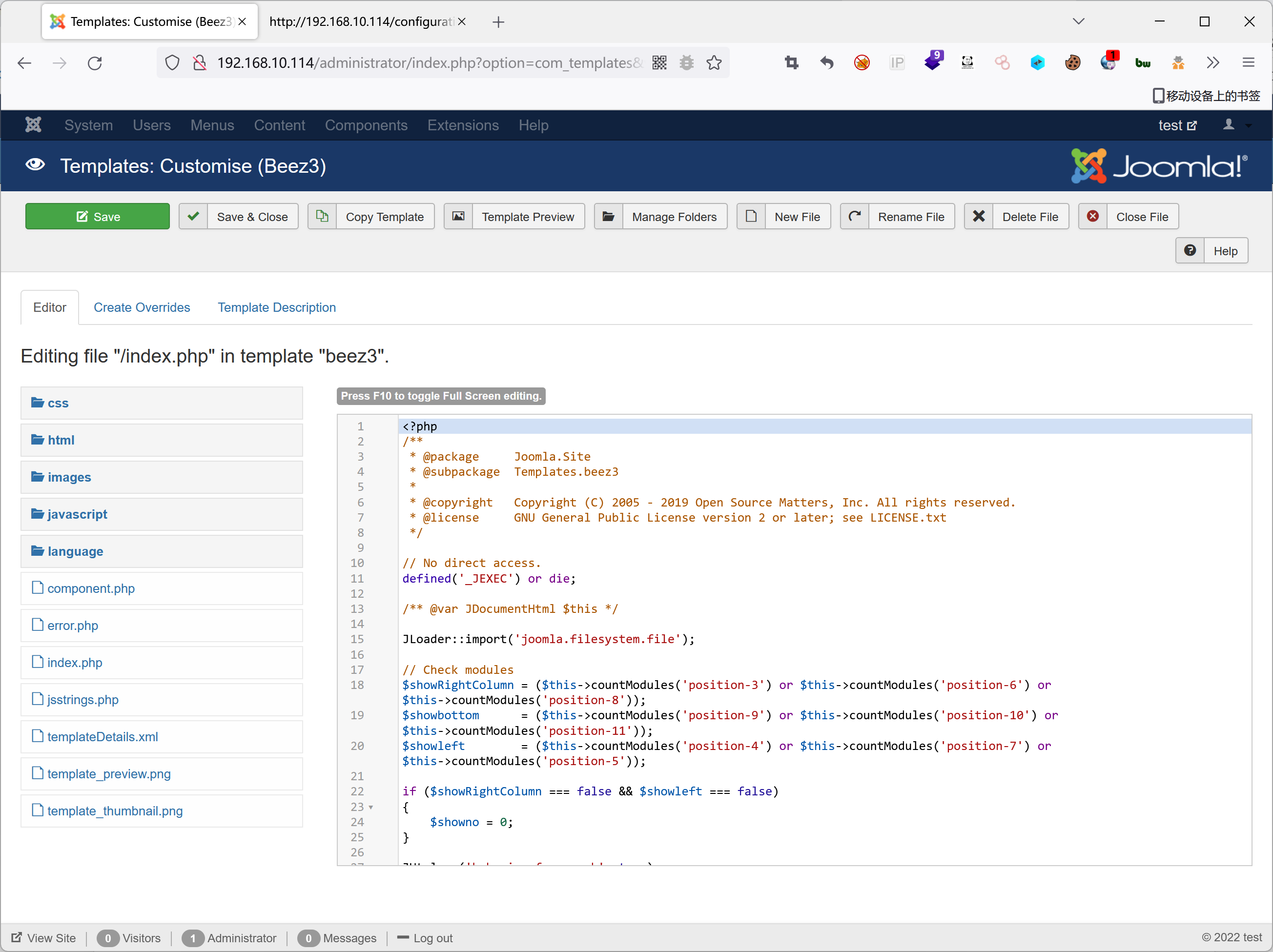The height and width of the screenshot is (952, 1273).
Task: Click the Joomla logo icon in admin menu
Action: pyautogui.click(x=33, y=125)
